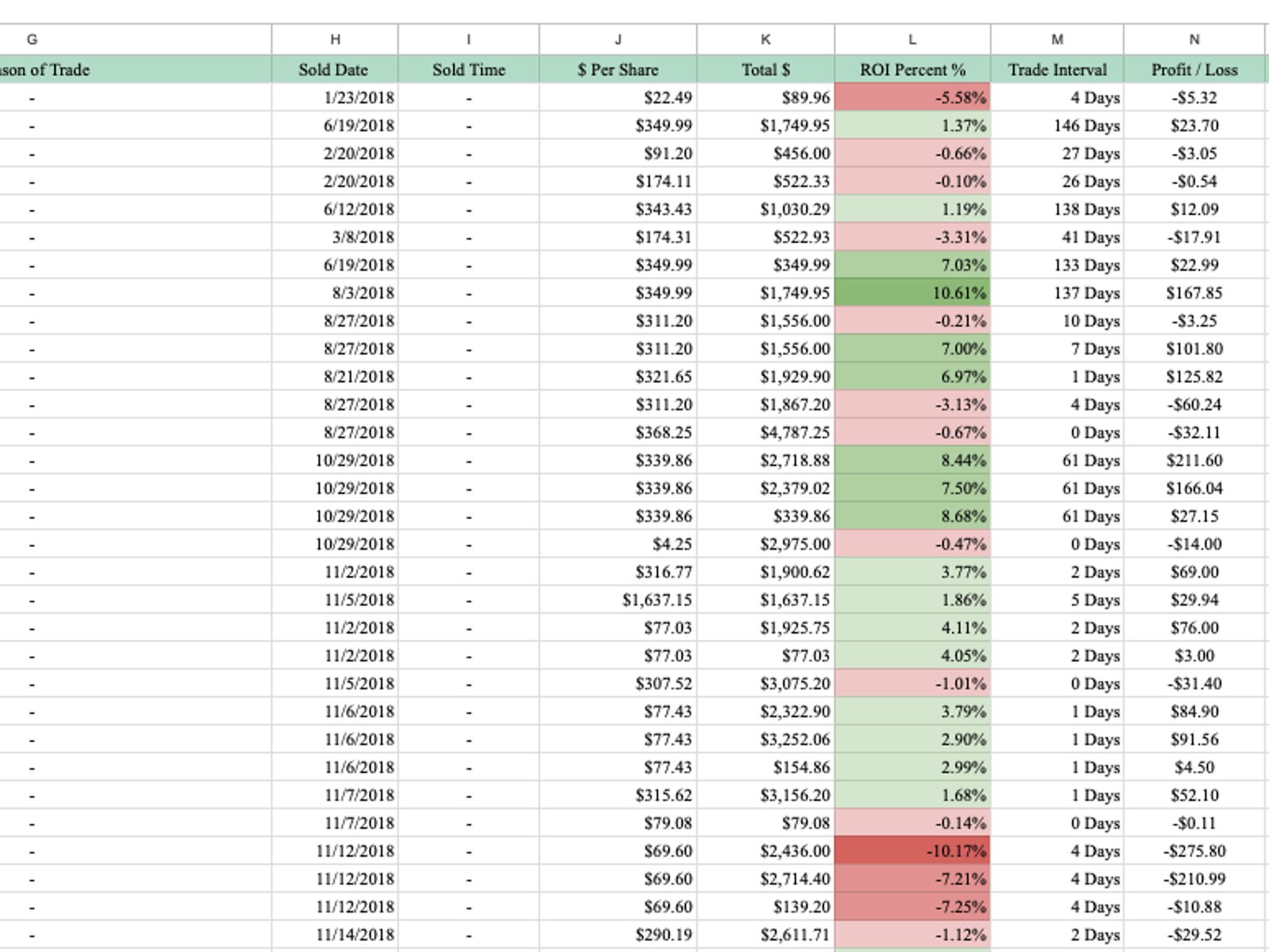
Task: Select column N header
Action: click(1194, 39)
